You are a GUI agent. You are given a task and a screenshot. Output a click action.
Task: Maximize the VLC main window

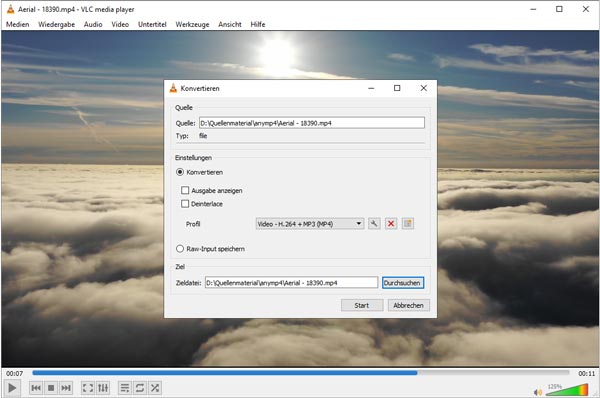(559, 9)
